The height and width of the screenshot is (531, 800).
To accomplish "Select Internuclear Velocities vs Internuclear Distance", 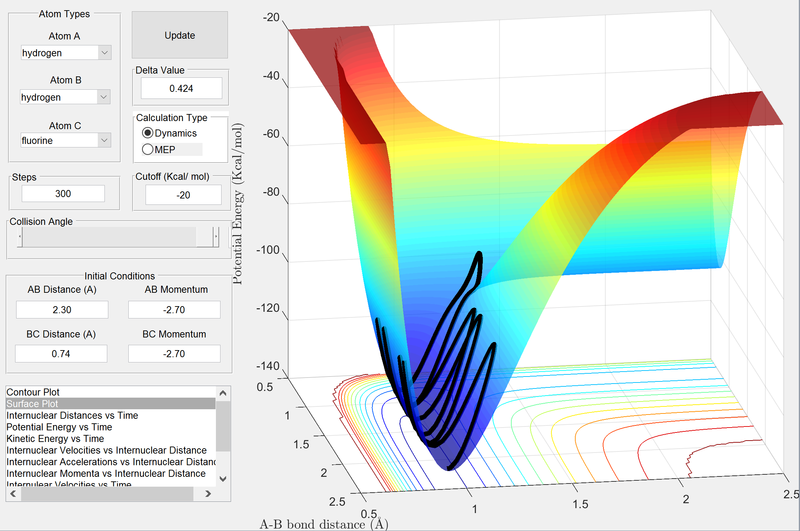I will click(111, 450).
